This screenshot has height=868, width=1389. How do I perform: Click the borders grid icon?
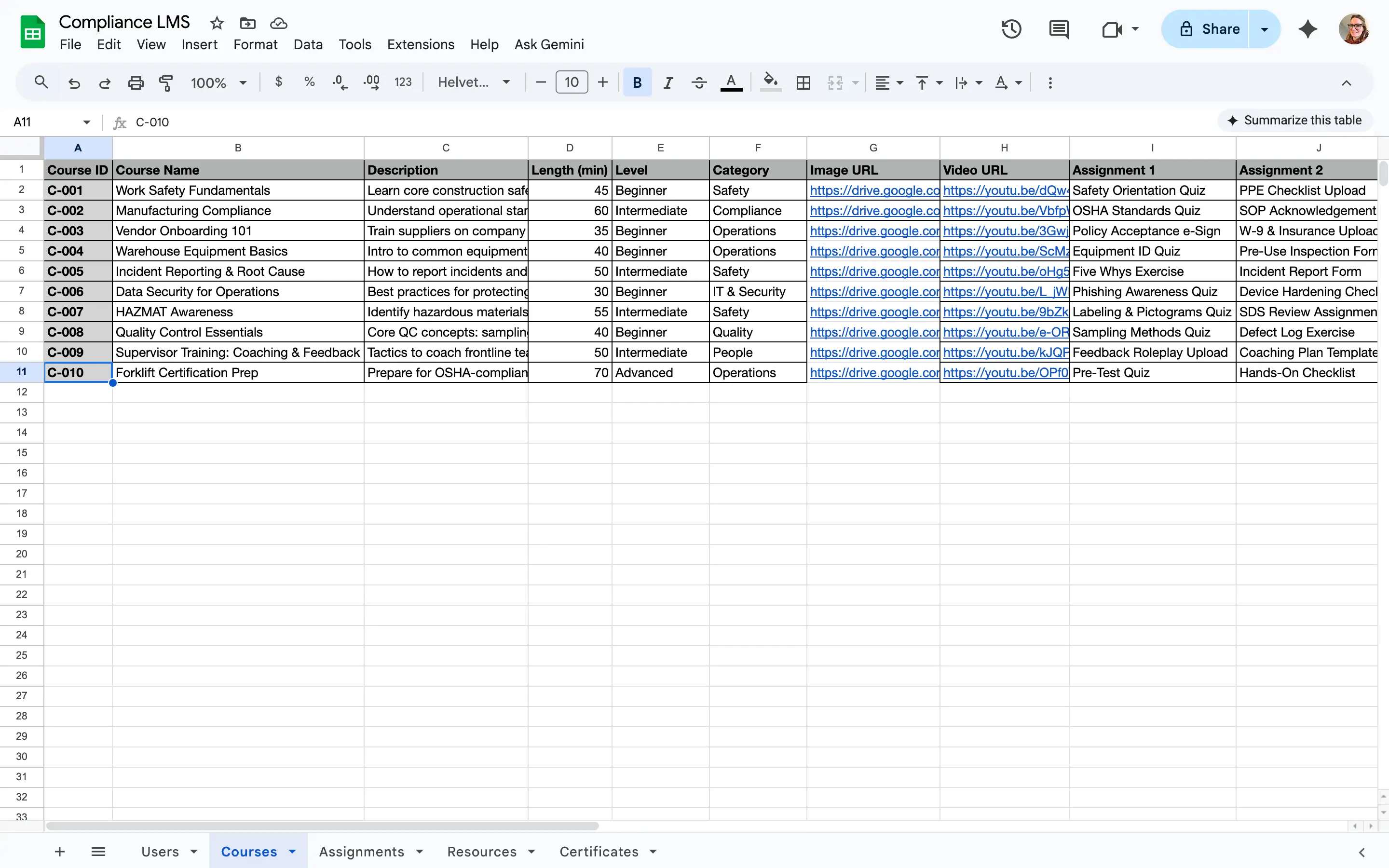[803, 82]
